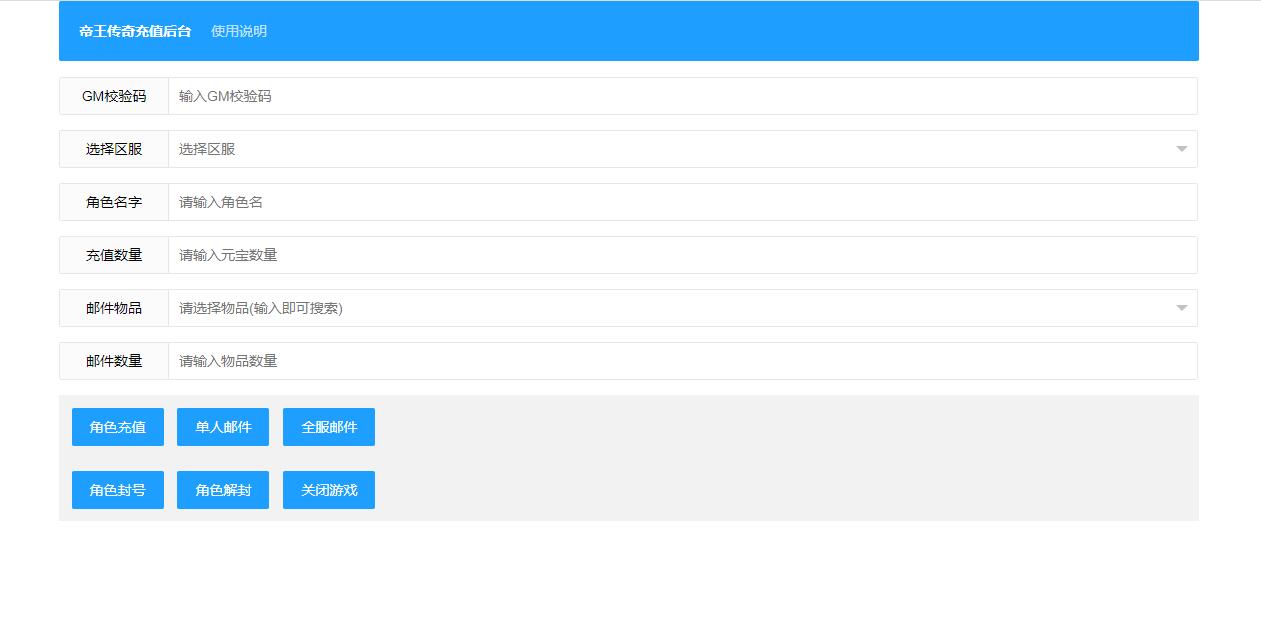Viewport: 1261px width, 628px height.
Task: Select the 充值数量 元宝 amount field
Action: click(x=682, y=255)
